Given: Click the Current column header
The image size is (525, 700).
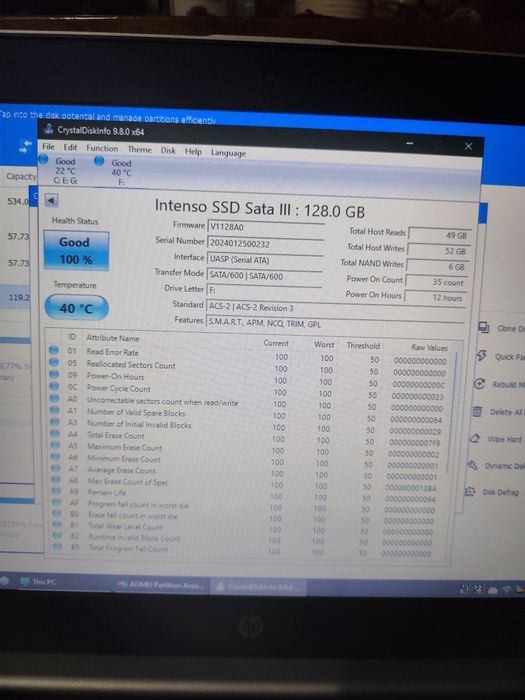Looking at the screenshot, I should point(276,343).
